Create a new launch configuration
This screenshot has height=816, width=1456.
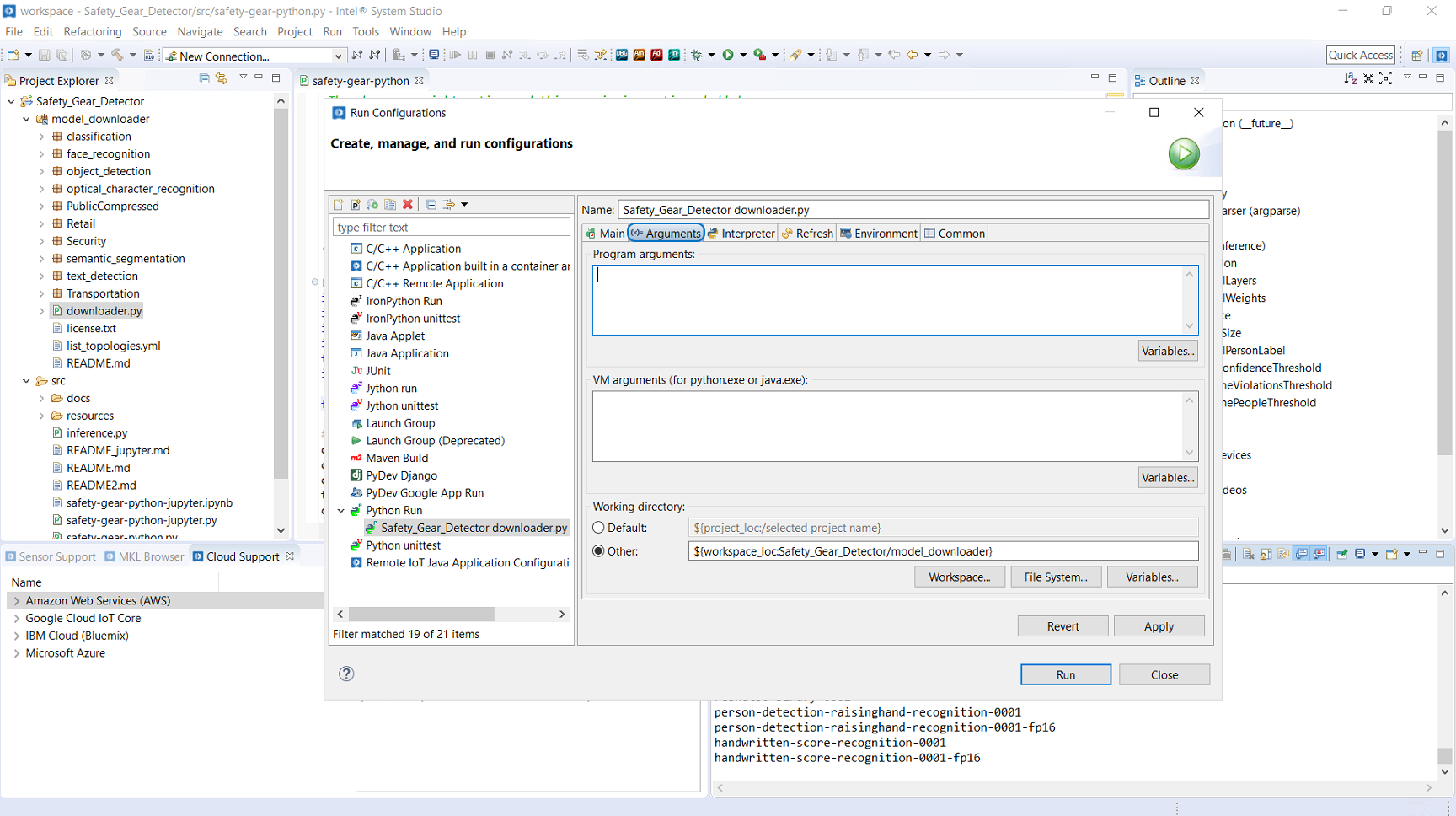[x=339, y=205]
